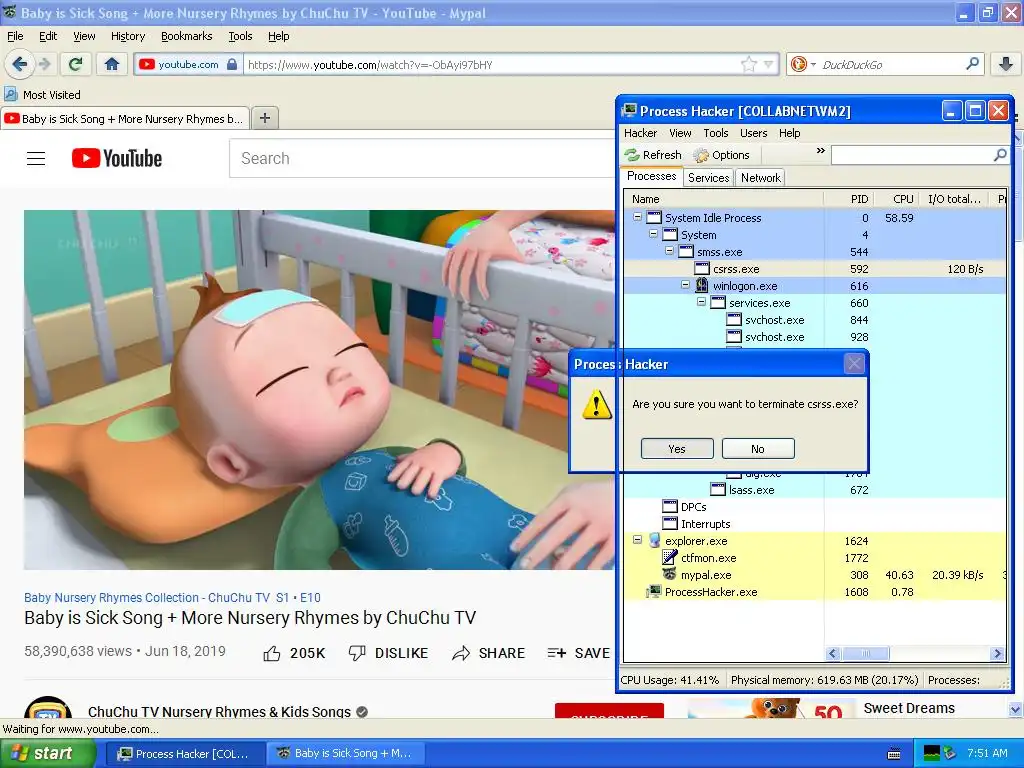Viewport: 1024px width, 768px height.
Task: Reload the page with the refresh icon
Action: point(75,64)
